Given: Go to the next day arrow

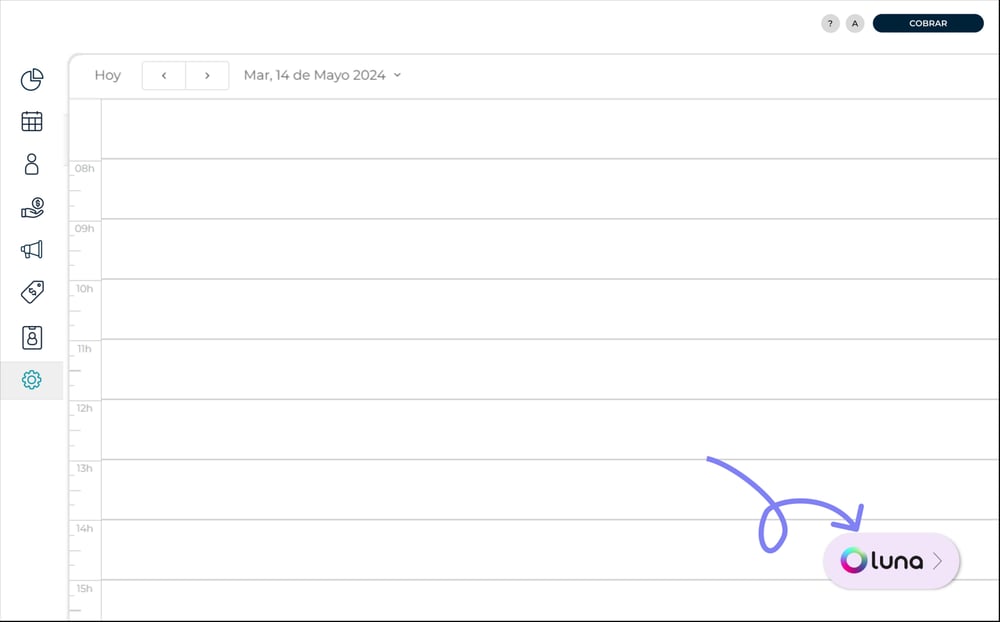Looking at the screenshot, I should (207, 75).
